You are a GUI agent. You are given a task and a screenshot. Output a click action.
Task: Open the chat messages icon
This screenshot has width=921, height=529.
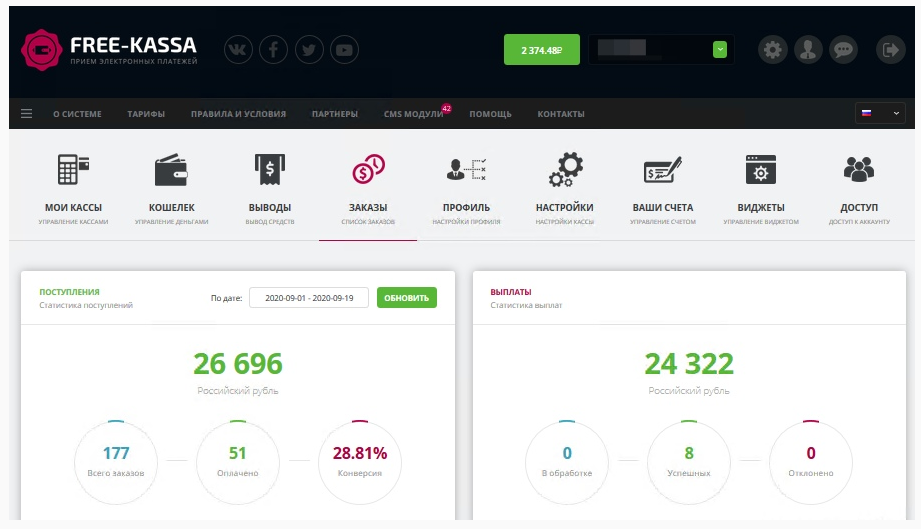pyautogui.click(x=843, y=50)
